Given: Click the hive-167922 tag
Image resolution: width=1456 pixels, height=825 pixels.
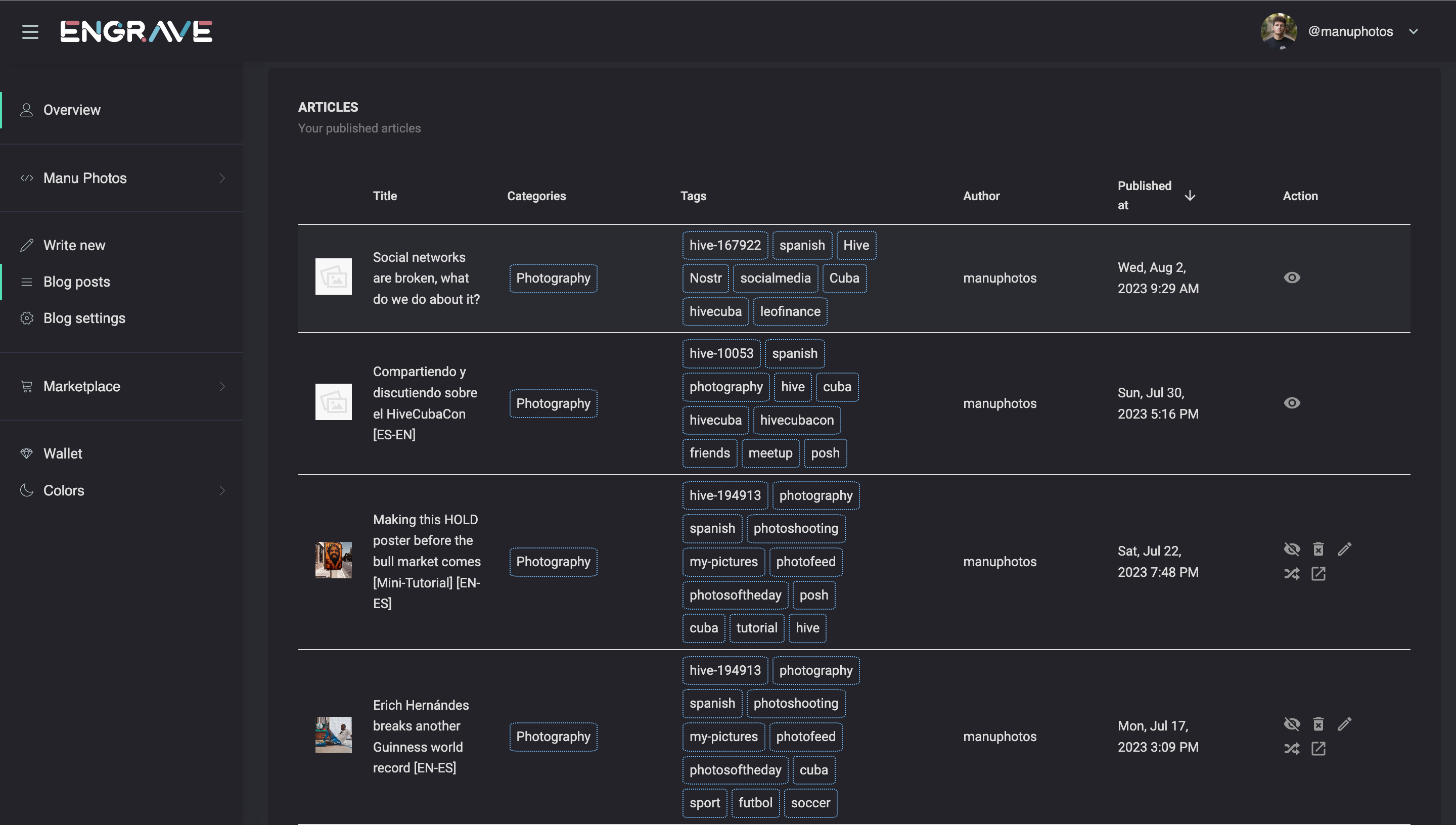Looking at the screenshot, I should coord(725,245).
